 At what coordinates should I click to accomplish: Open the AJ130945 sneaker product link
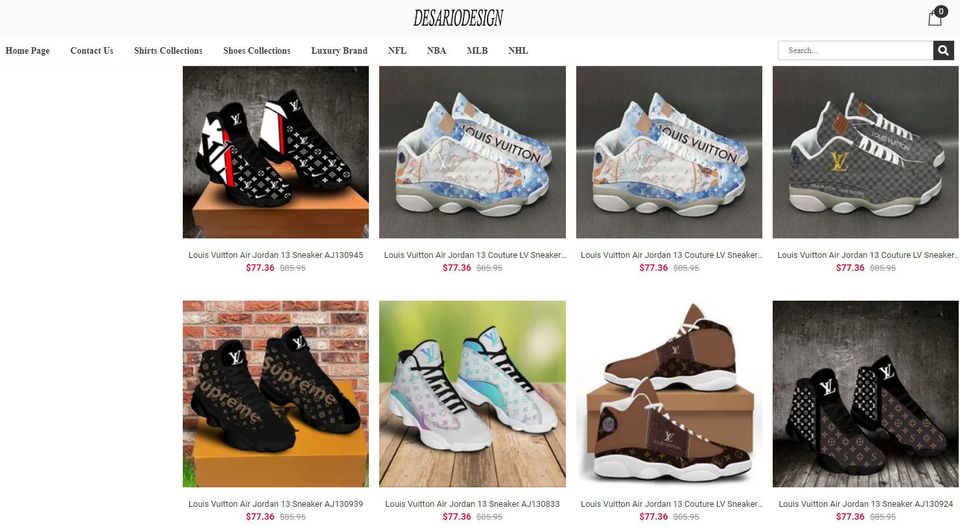click(276, 255)
